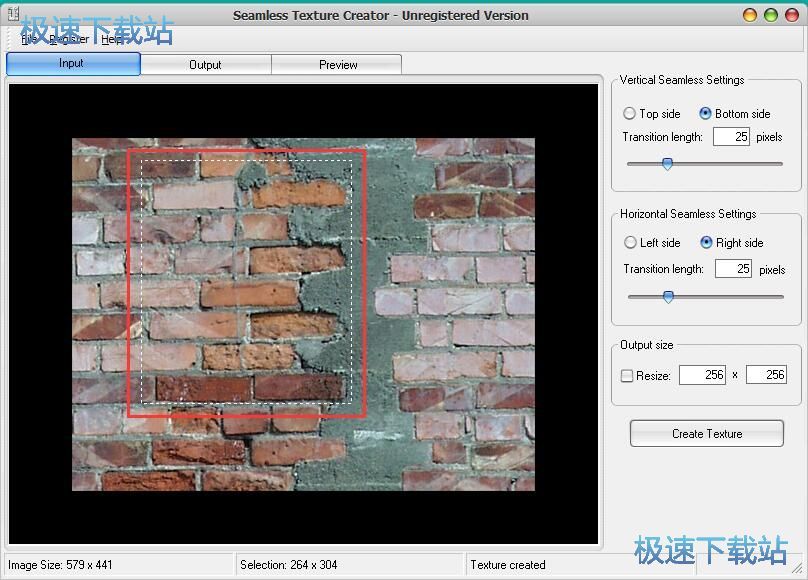The height and width of the screenshot is (580, 808).
Task: Click the Create Texture button
Action: coord(707,434)
